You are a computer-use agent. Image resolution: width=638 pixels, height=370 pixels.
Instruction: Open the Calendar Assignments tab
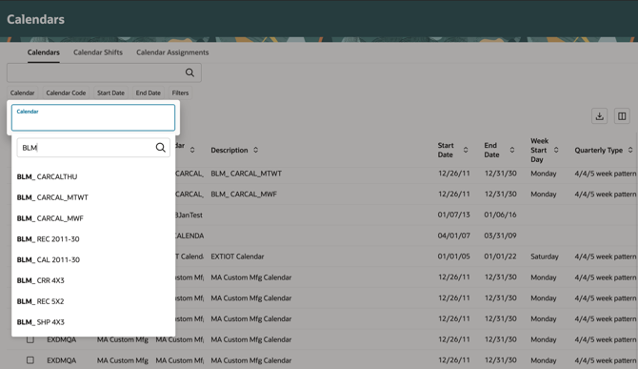(x=173, y=53)
